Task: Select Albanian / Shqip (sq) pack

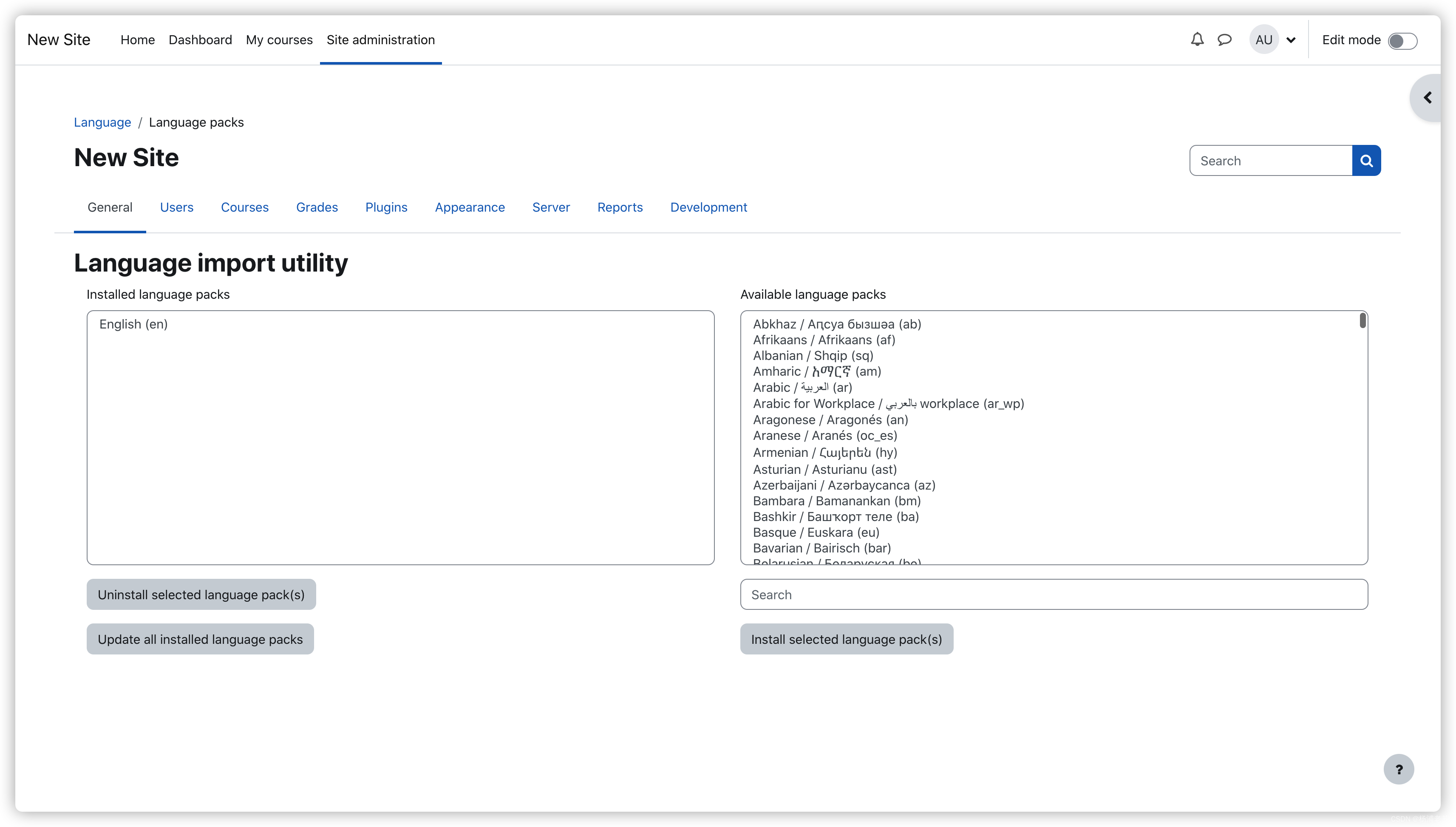Action: point(813,356)
